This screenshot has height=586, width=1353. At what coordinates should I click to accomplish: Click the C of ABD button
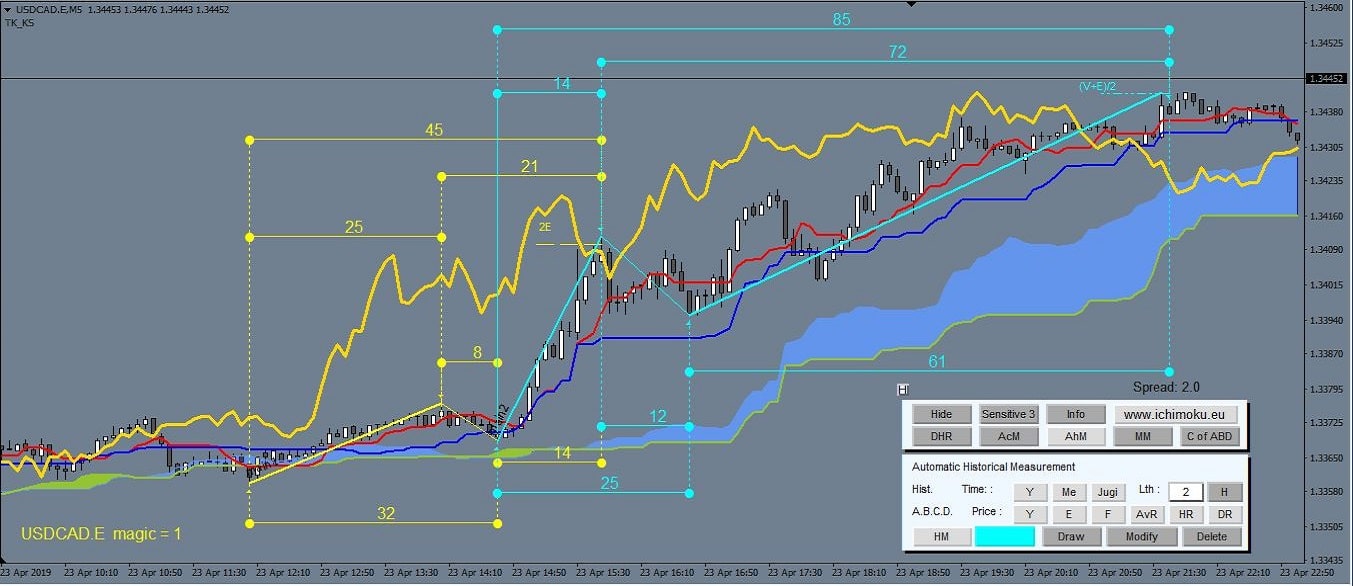1210,436
